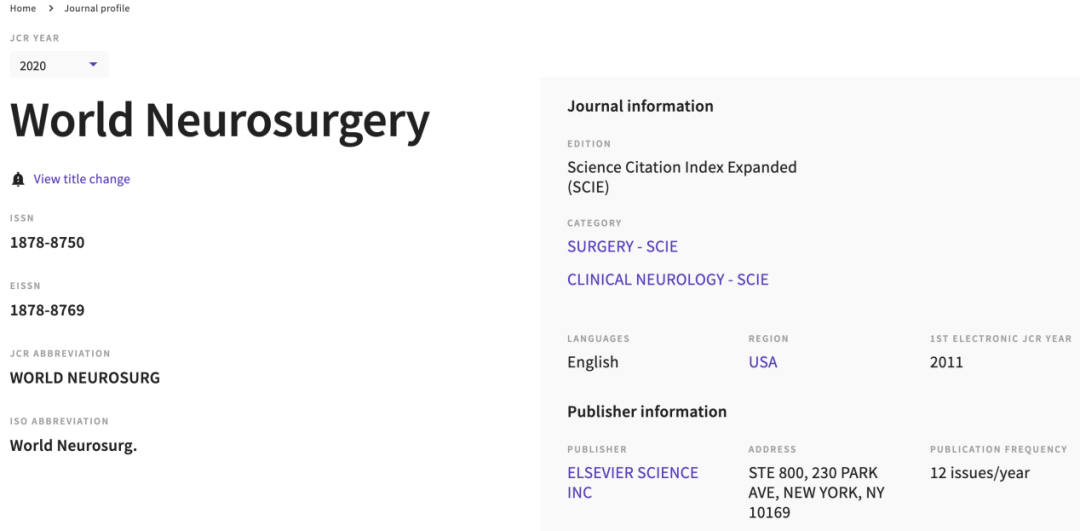This screenshot has height=531, width=1080.
Task: Click the publisher address in New York
Action: [817, 493]
